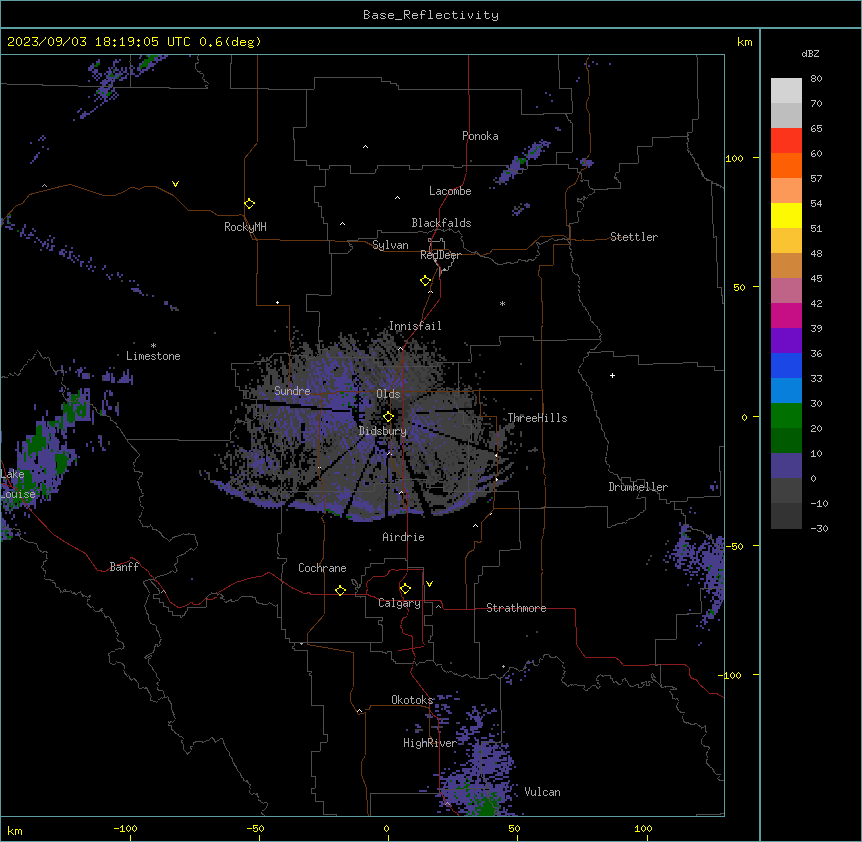
Task: Click the Innisfail town label
Action: coord(415,326)
